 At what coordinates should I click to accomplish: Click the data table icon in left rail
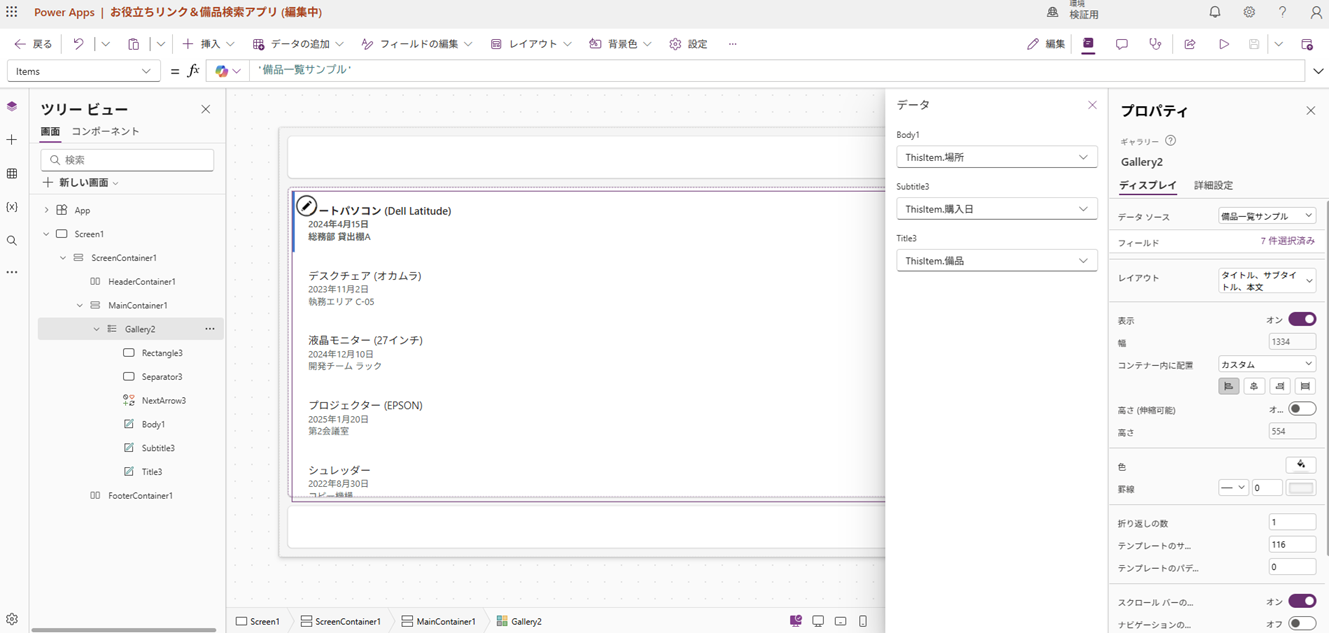[x=12, y=173]
